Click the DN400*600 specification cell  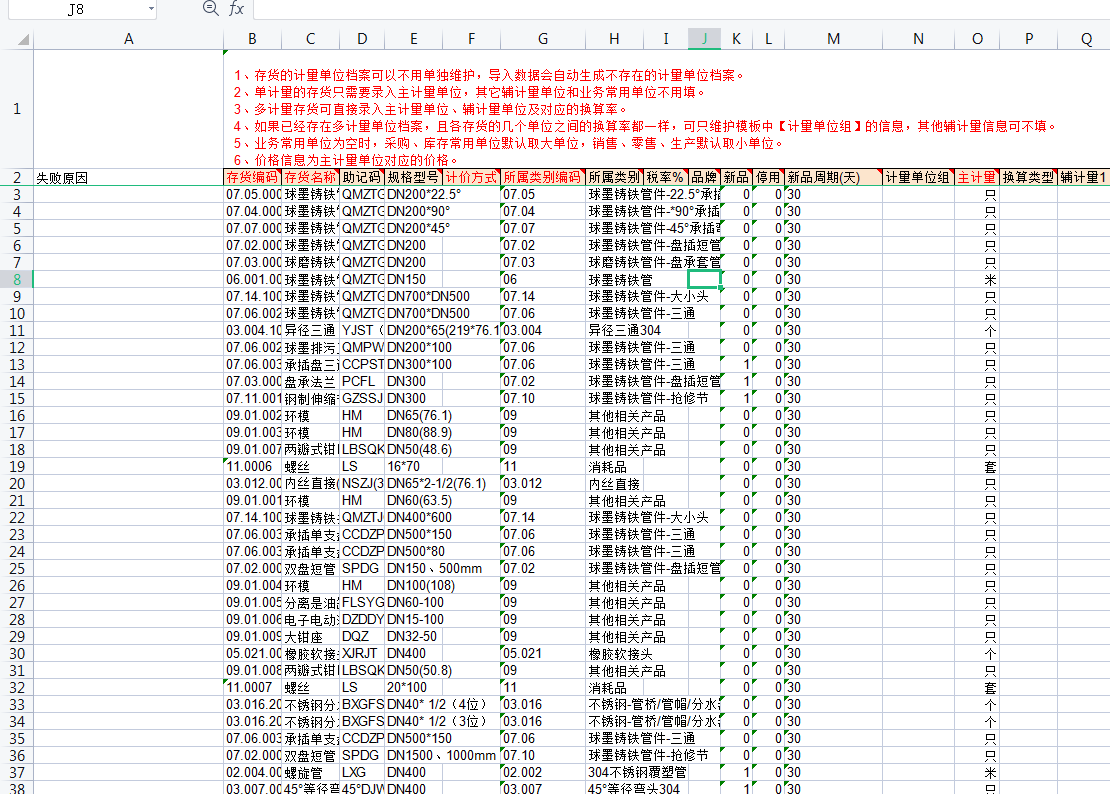tap(413, 518)
